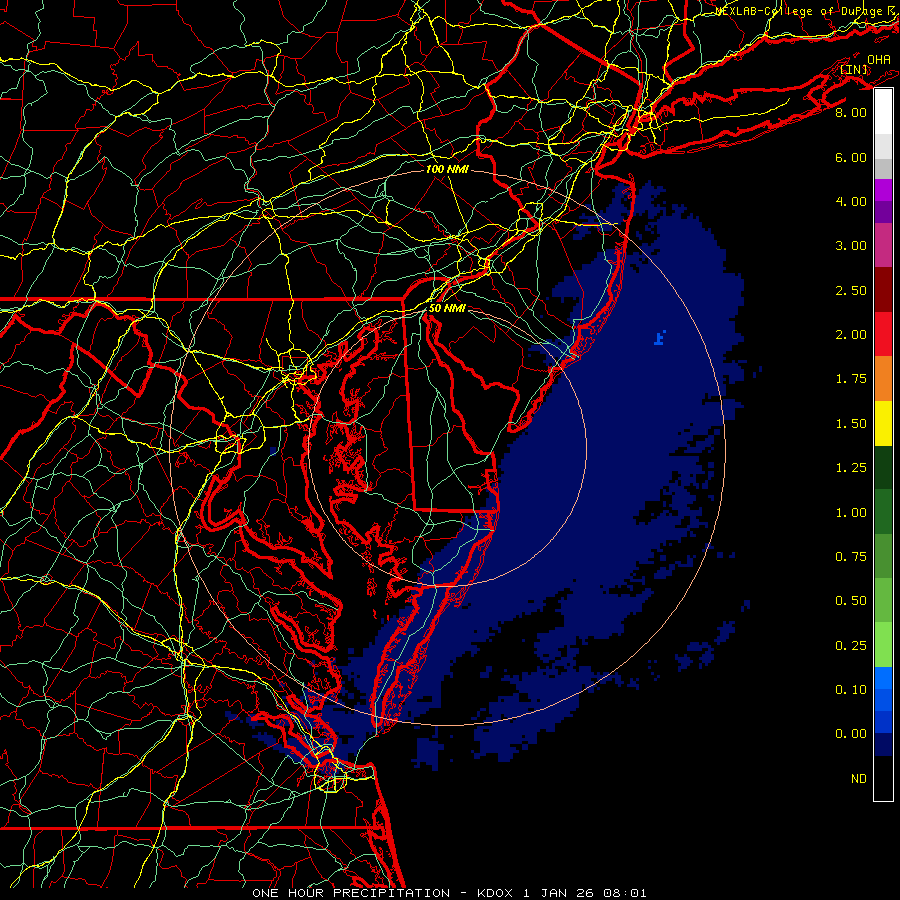Click the 1.75 legend value
The height and width of the screenshot is (900, 900).
click(x=851, y=379)
